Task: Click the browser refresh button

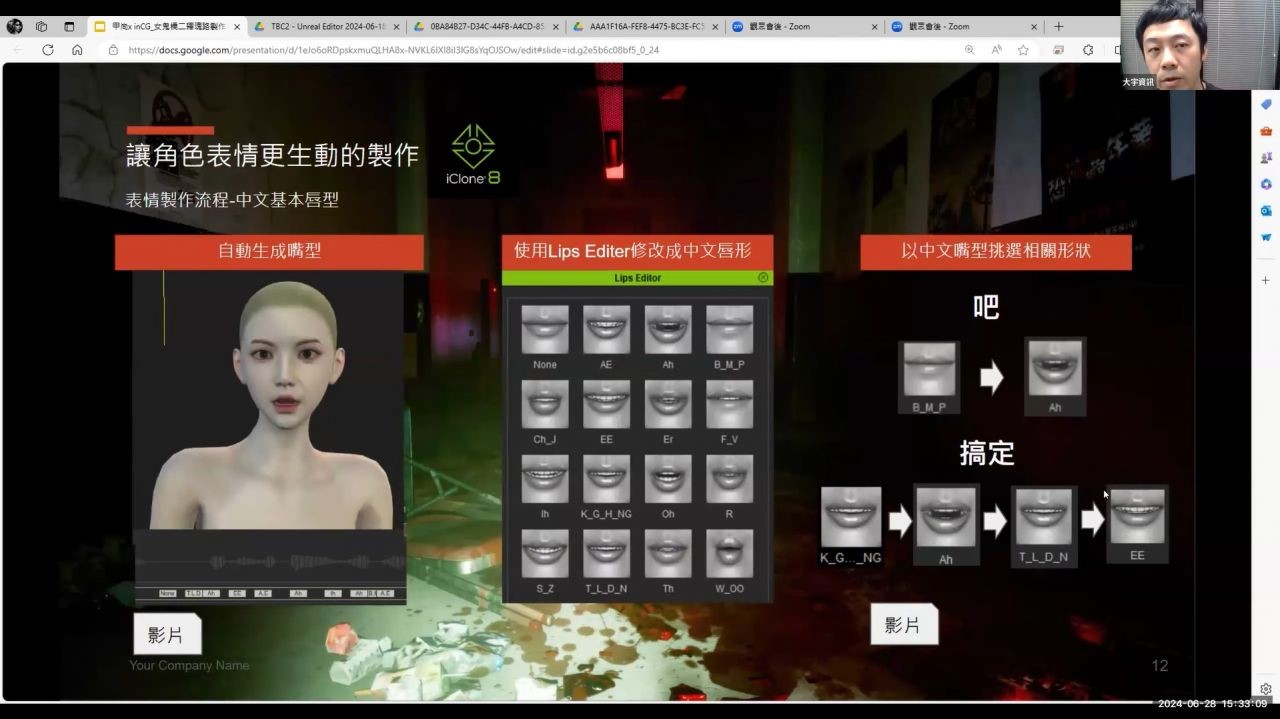Action: 47,50
